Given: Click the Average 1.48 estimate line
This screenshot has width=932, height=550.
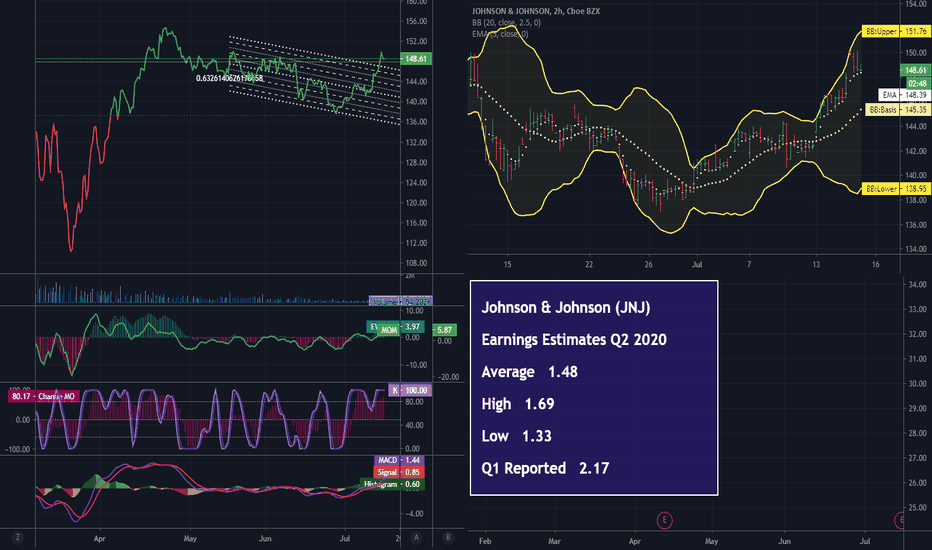Looking at the screenshot, I should click(x=530, y=372).
